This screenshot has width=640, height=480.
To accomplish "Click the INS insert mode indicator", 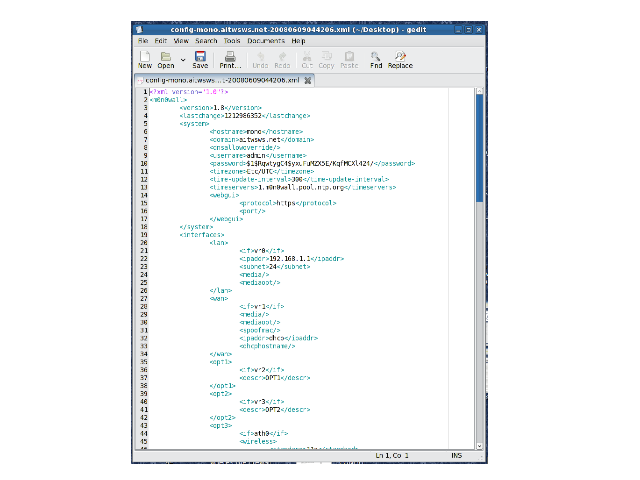I will click(x=456, y=456).
